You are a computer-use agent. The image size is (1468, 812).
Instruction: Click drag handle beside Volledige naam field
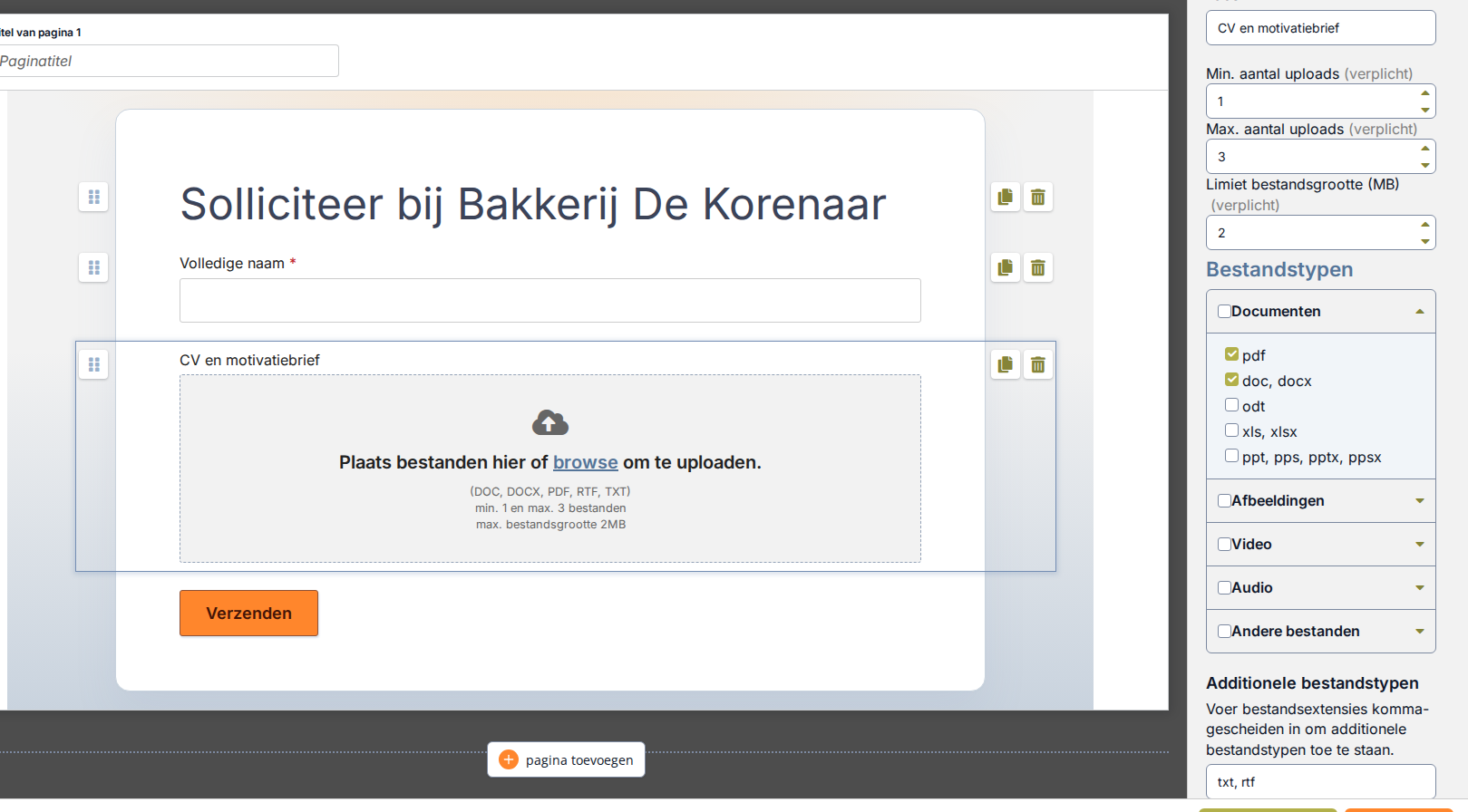(x=93, y=267)
